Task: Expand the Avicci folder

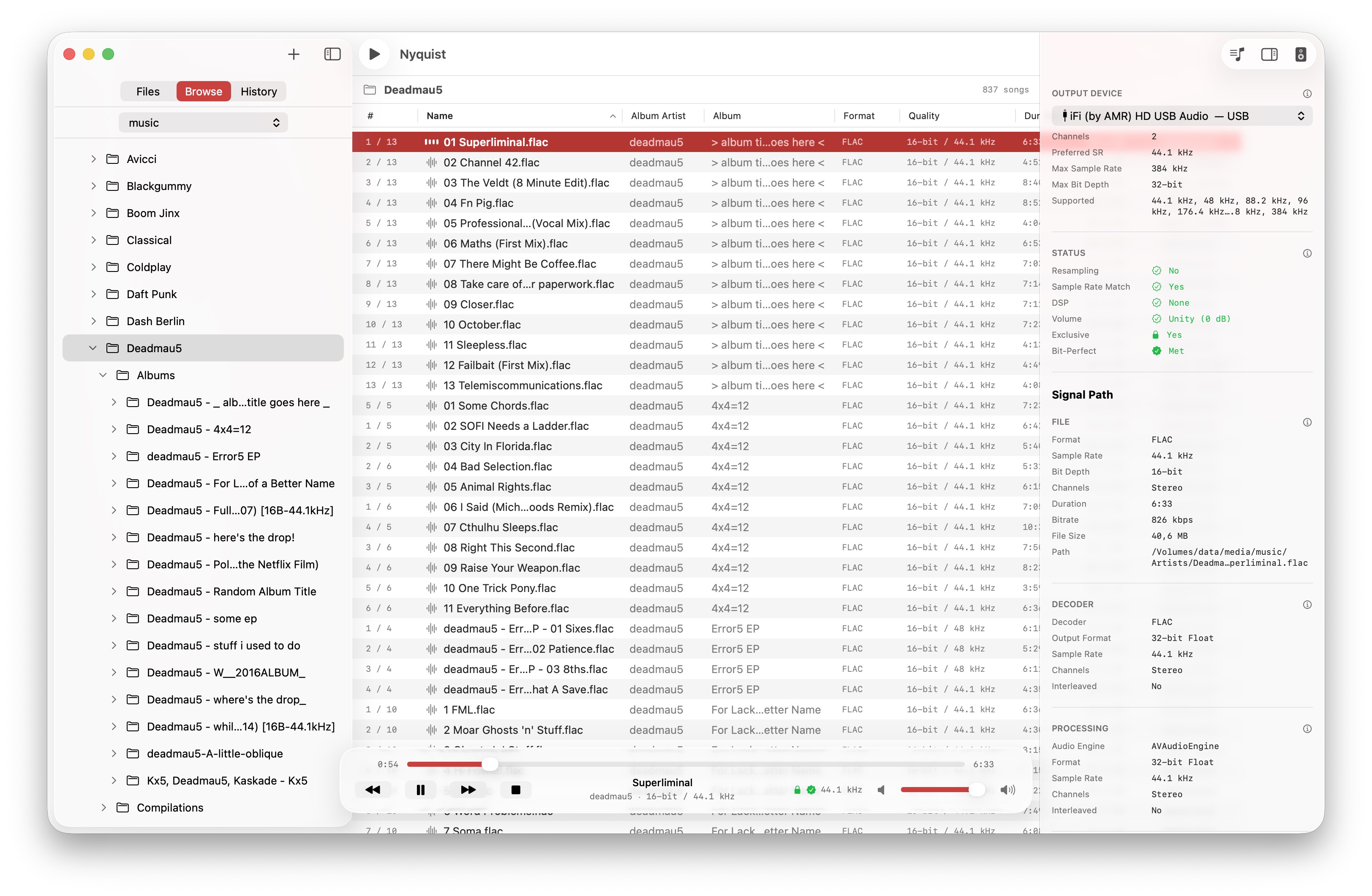Action: [x=93, y=159]
